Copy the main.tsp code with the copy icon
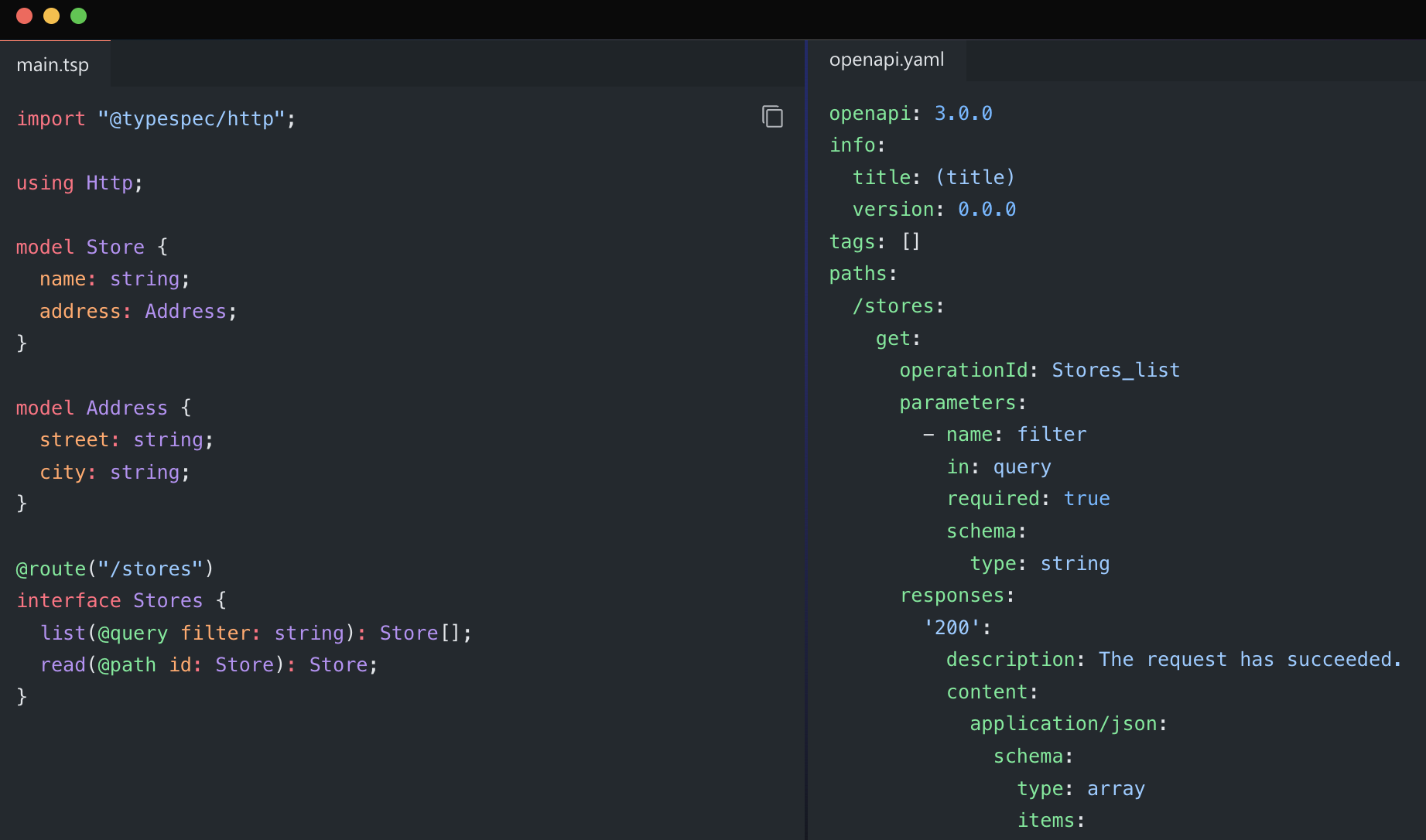Viewport: 1426px width, 840px height. 772,117
